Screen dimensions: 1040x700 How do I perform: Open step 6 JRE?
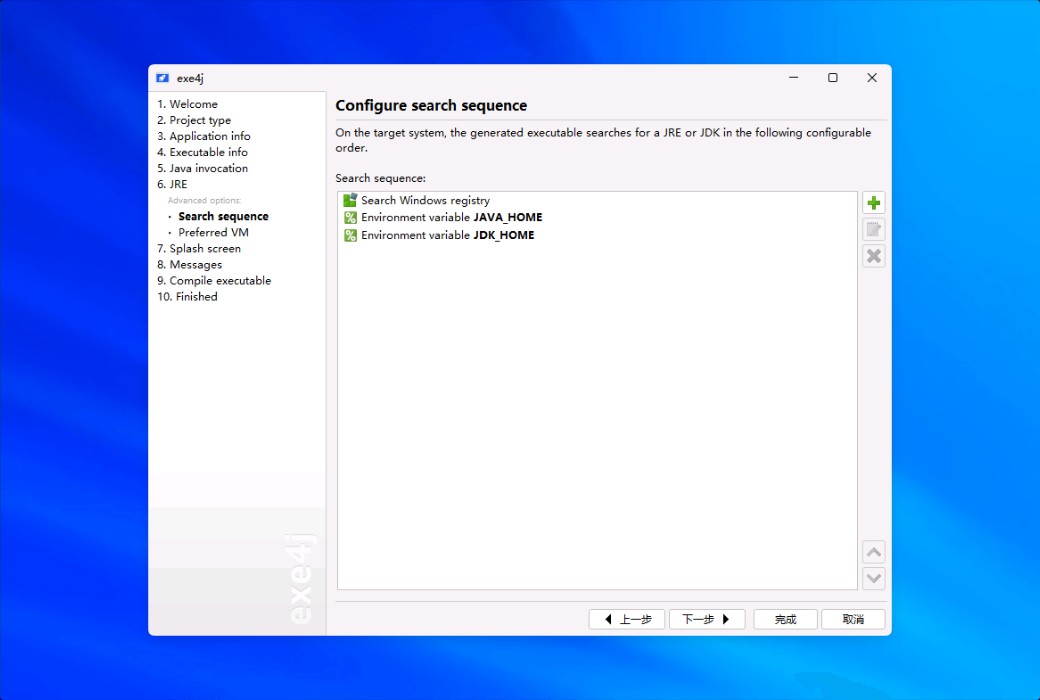click(x=172, y=184)
